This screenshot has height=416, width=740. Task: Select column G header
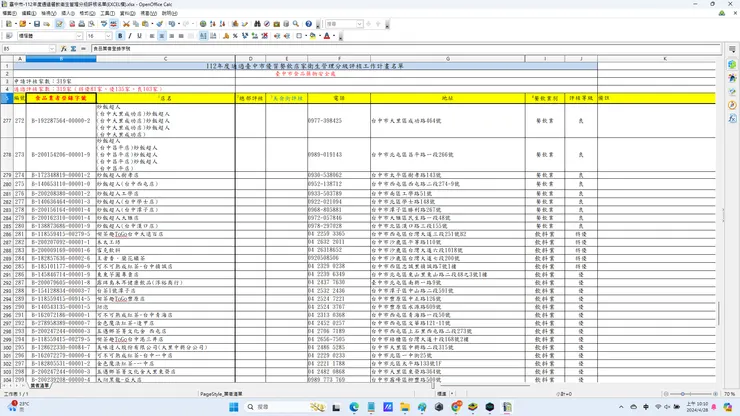pyautogui.click(x=447, y=59)
